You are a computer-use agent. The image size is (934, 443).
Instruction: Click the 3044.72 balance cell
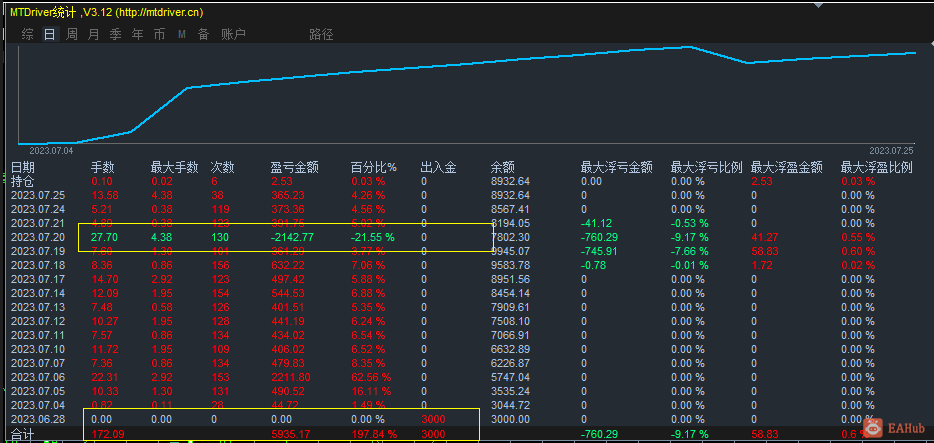click(510, 405)
